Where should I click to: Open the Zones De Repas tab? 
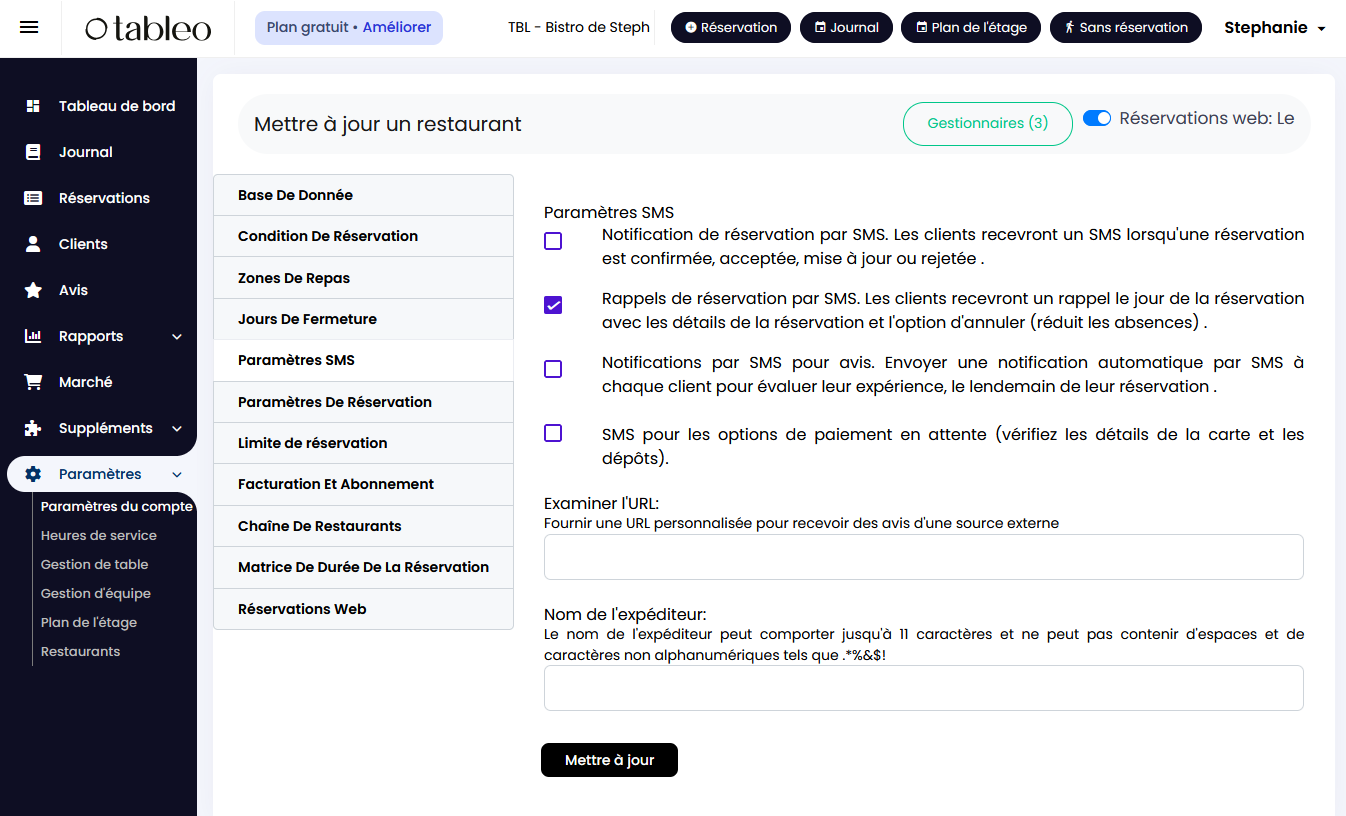pos(363,278)
